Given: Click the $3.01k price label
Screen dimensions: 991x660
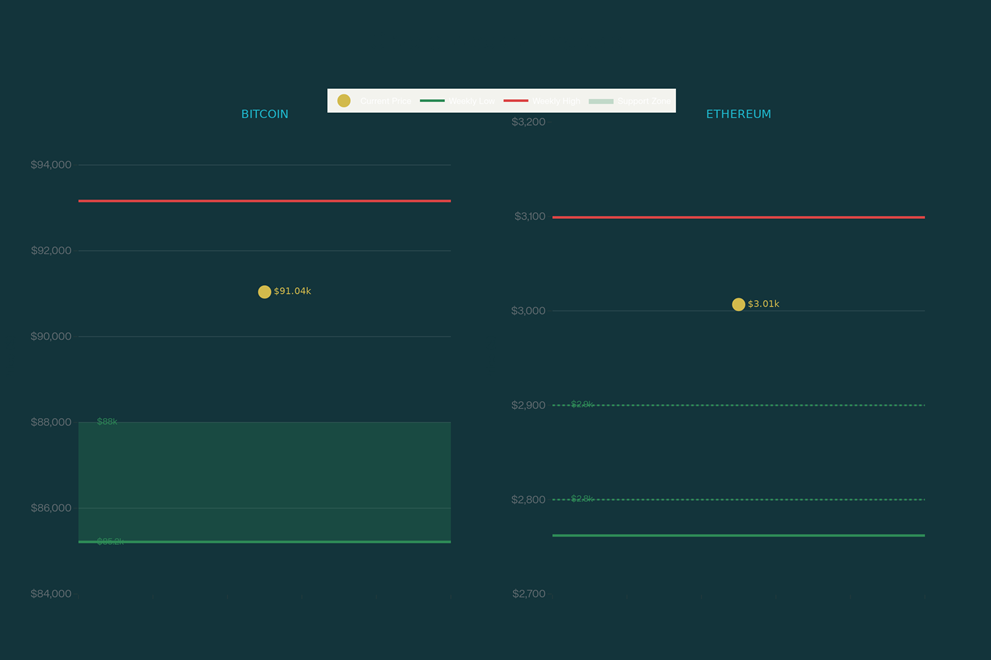Looking at the screenshot, I should [x=764, y=304].
